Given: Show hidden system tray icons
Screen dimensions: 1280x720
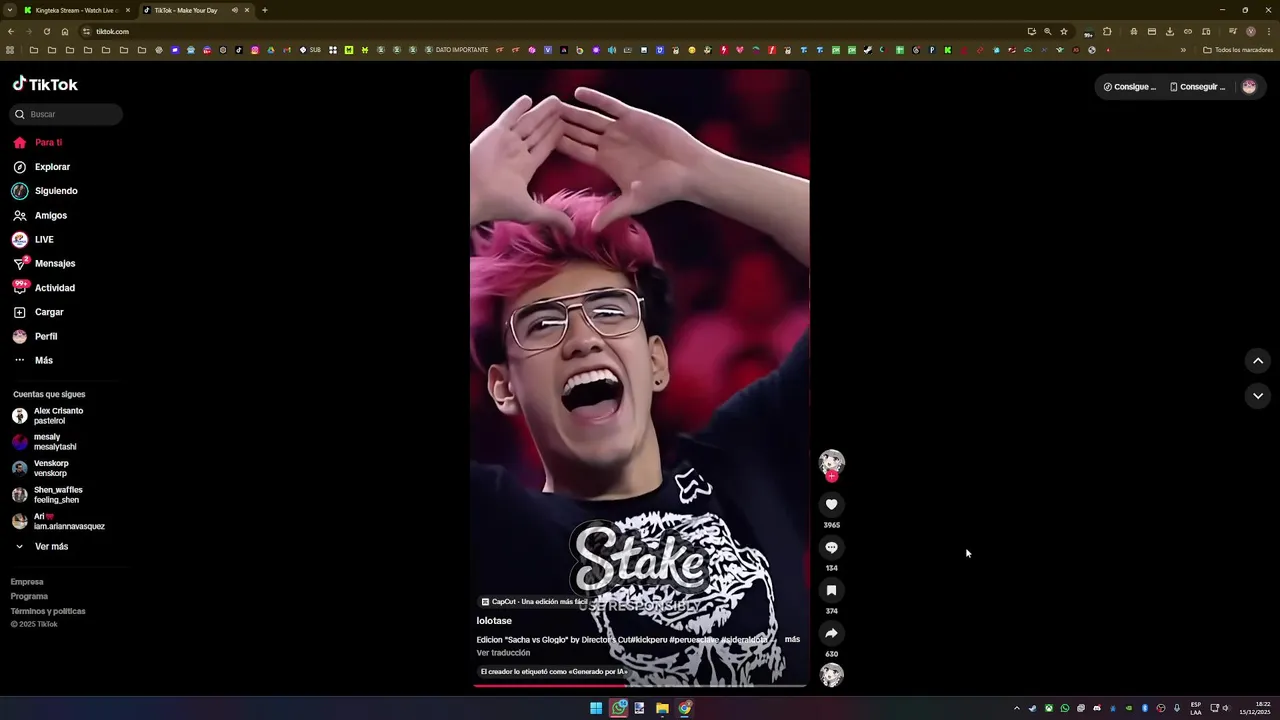Looking at the screenshot, I should tap(1017, 708).
